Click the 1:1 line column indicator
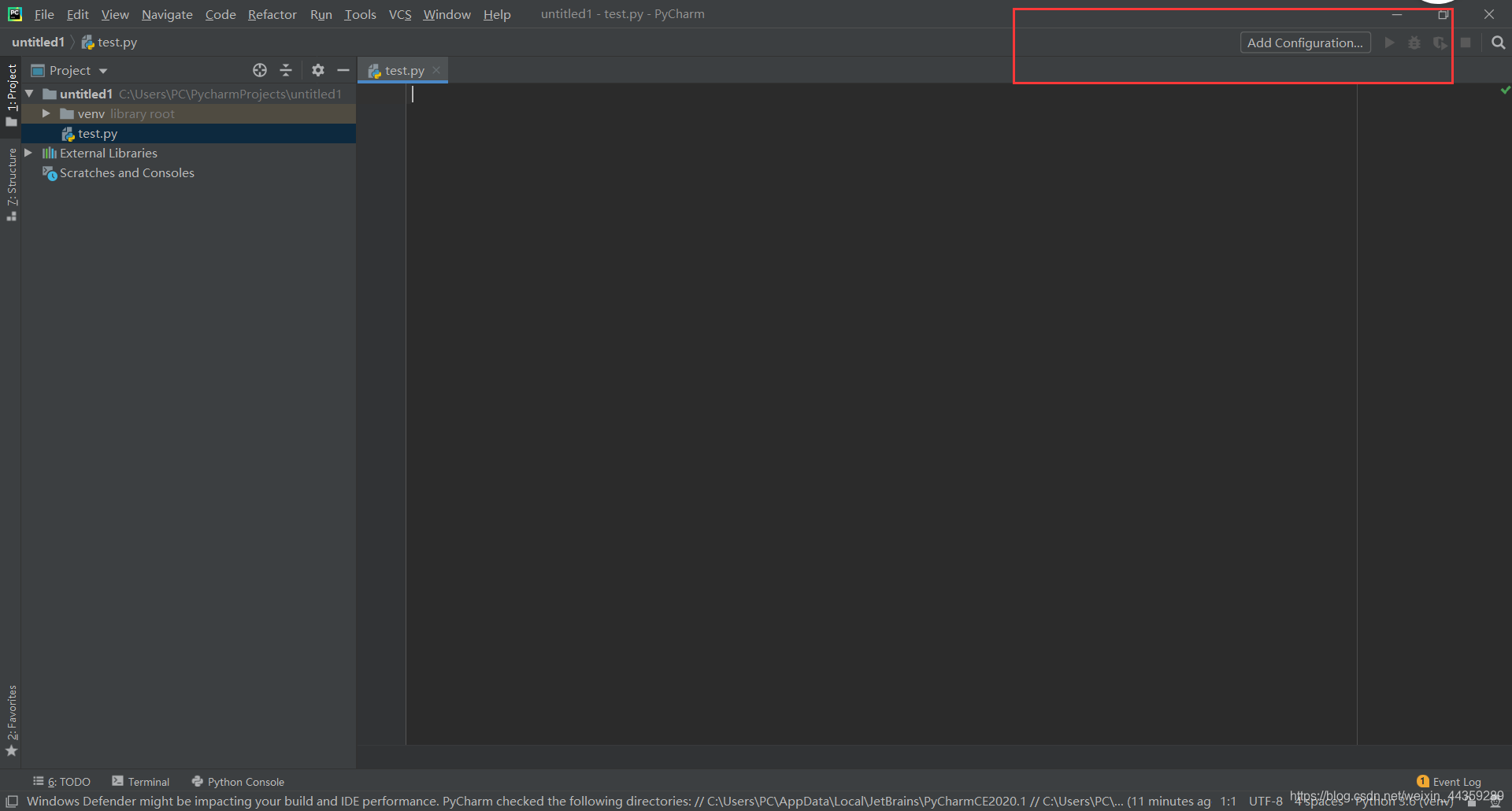This screenshot has height=811, width=1512. click(x=1228, y=802)
